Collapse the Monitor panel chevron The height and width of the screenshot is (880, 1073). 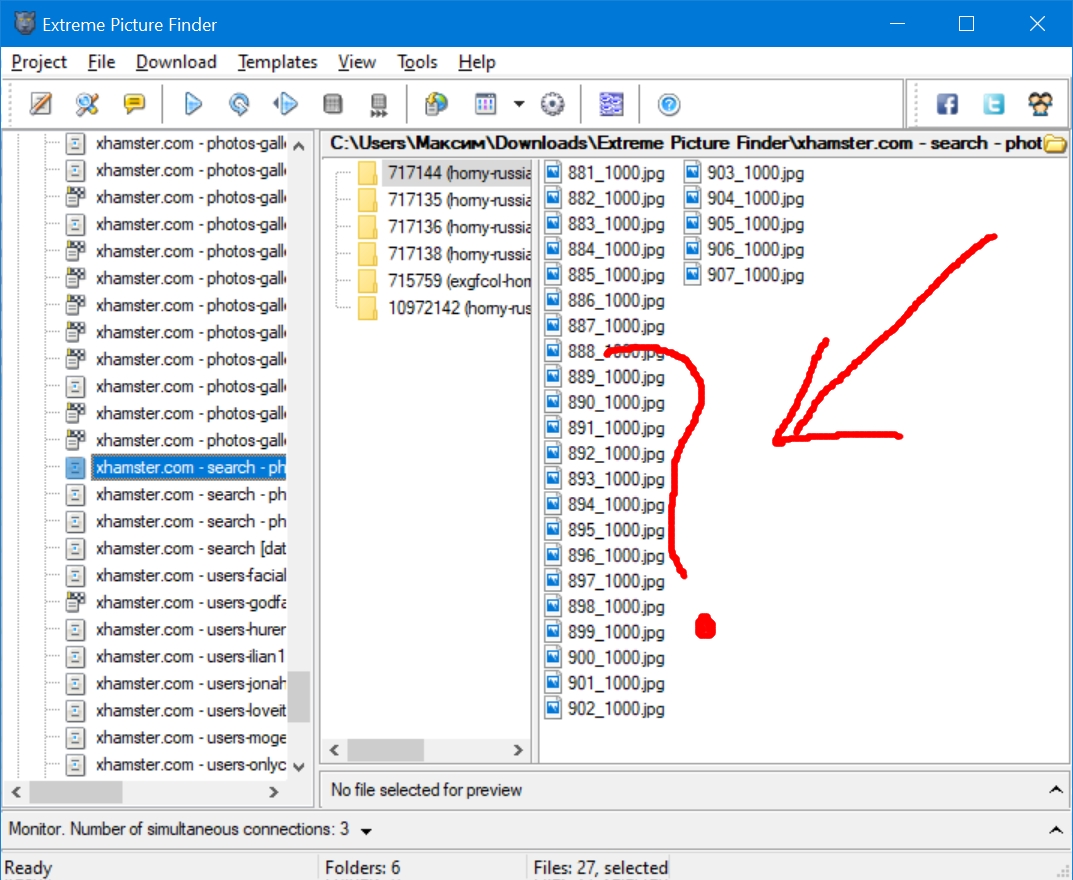click(x=1056, y=830)
